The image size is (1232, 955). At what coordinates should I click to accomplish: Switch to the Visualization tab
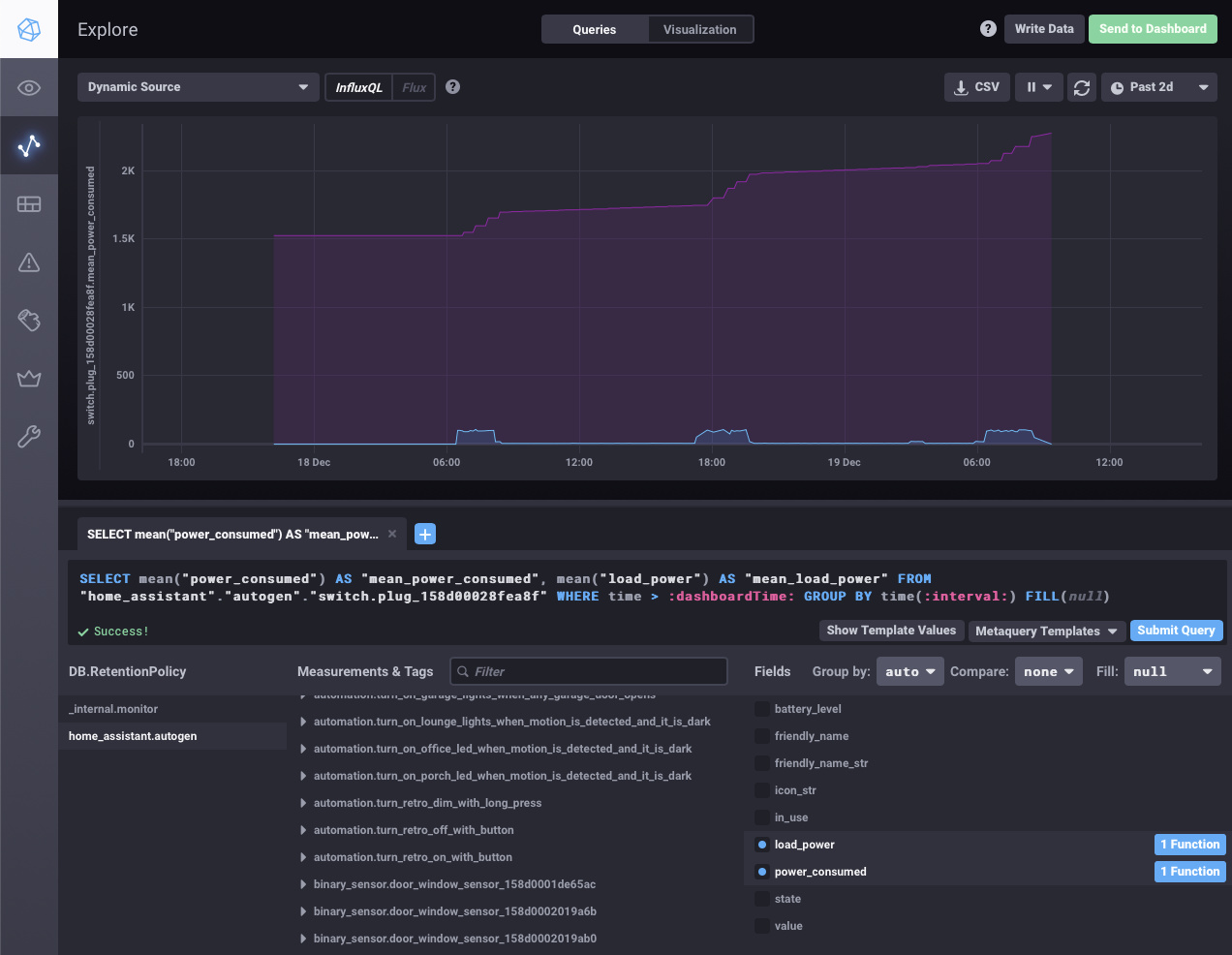(x=700, y=29)
